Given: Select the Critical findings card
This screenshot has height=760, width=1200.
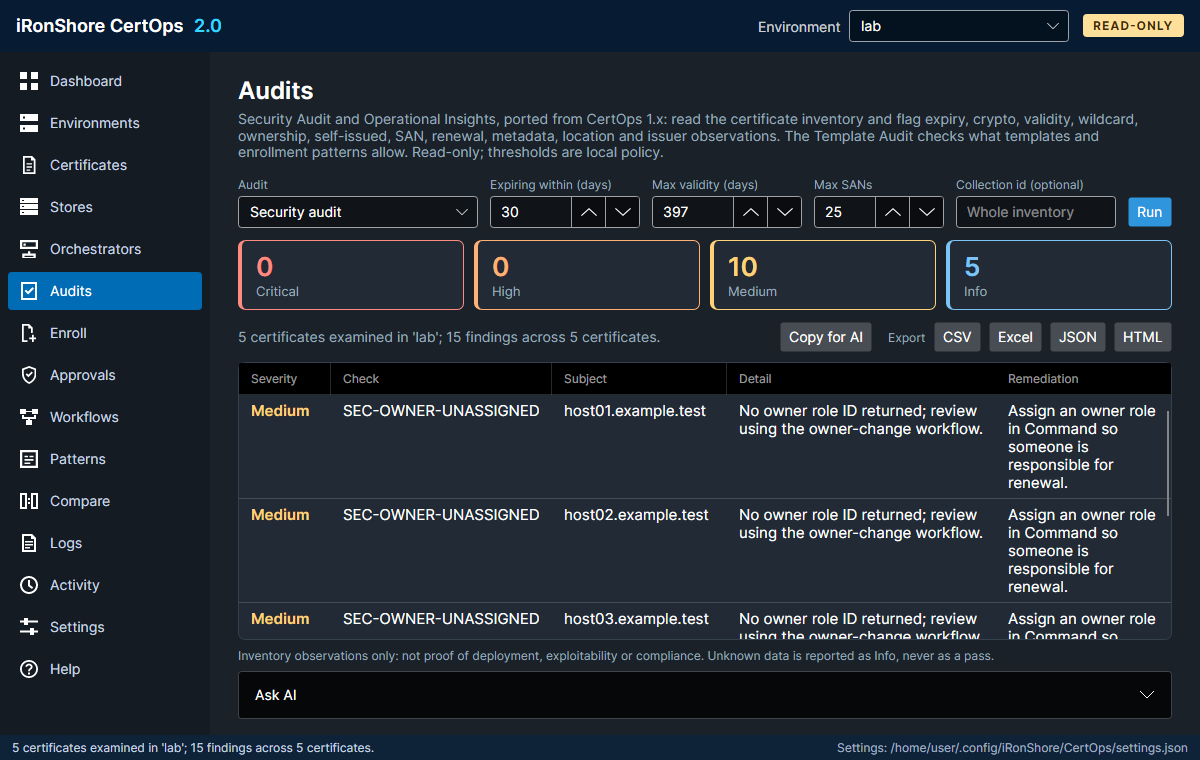Looking at the screenshot, I should [x=351, y=275].
